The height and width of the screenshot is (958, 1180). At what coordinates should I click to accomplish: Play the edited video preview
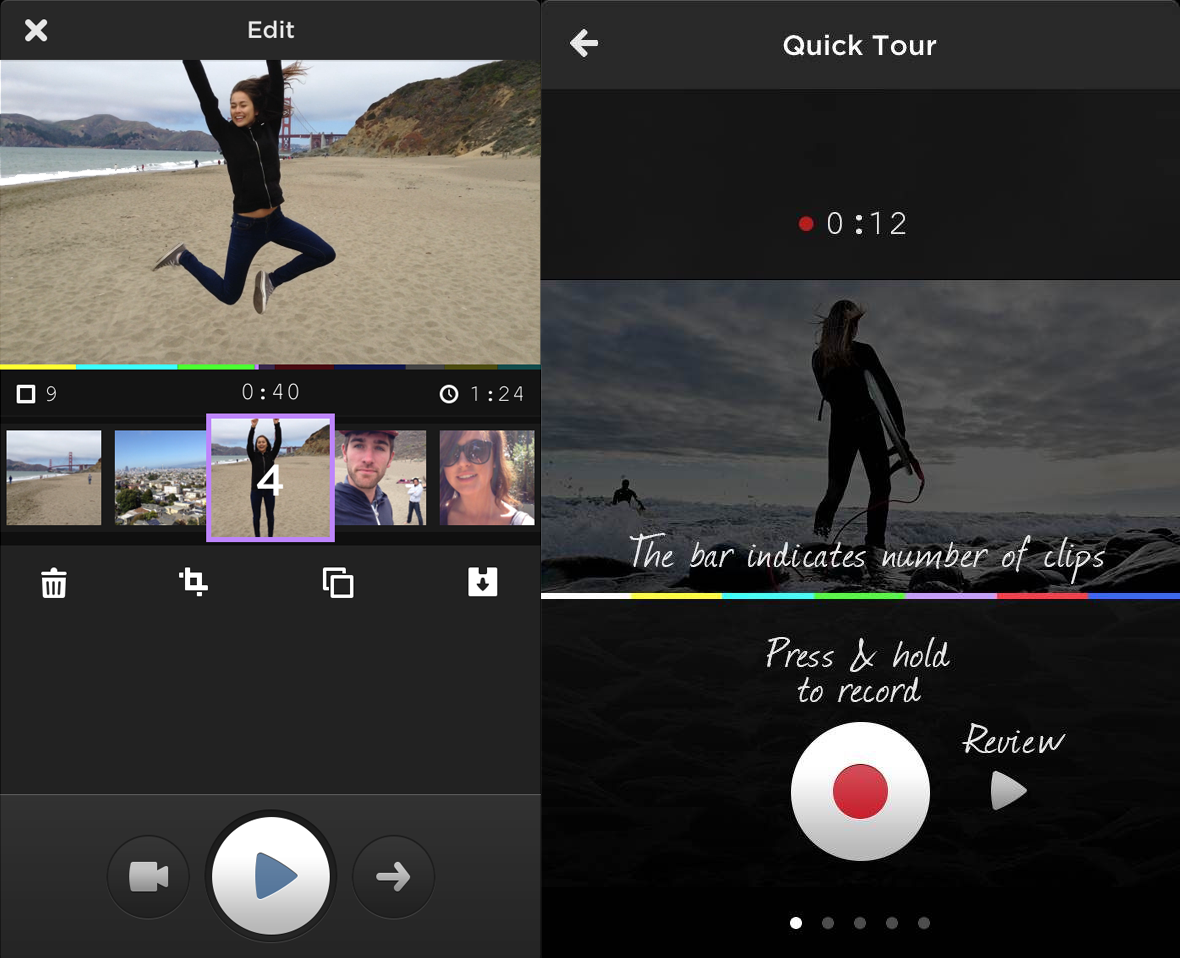270,876
